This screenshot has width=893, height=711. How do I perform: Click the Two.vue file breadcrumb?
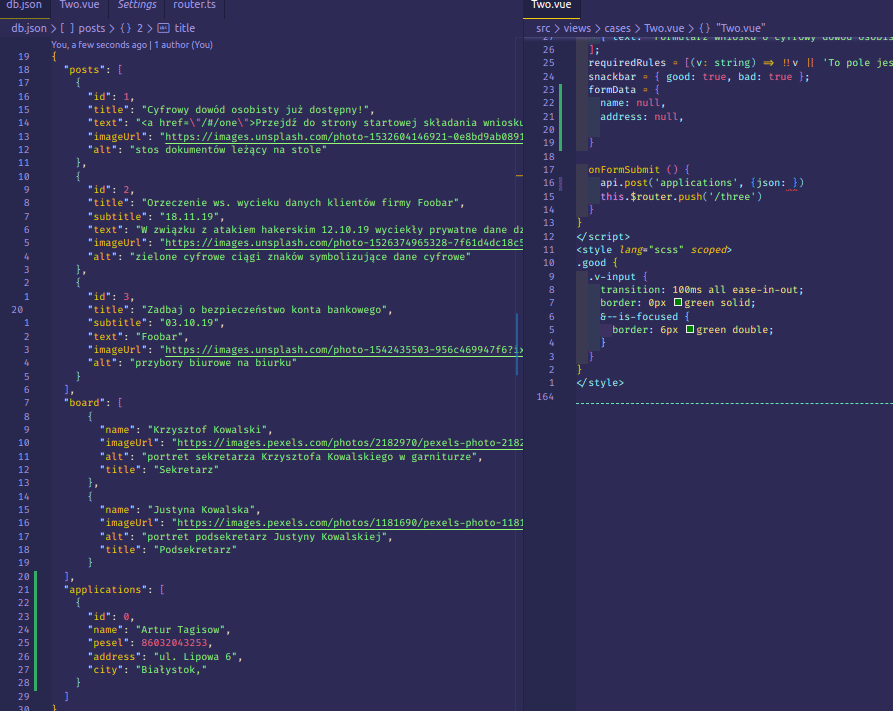(x=664, y=28)
